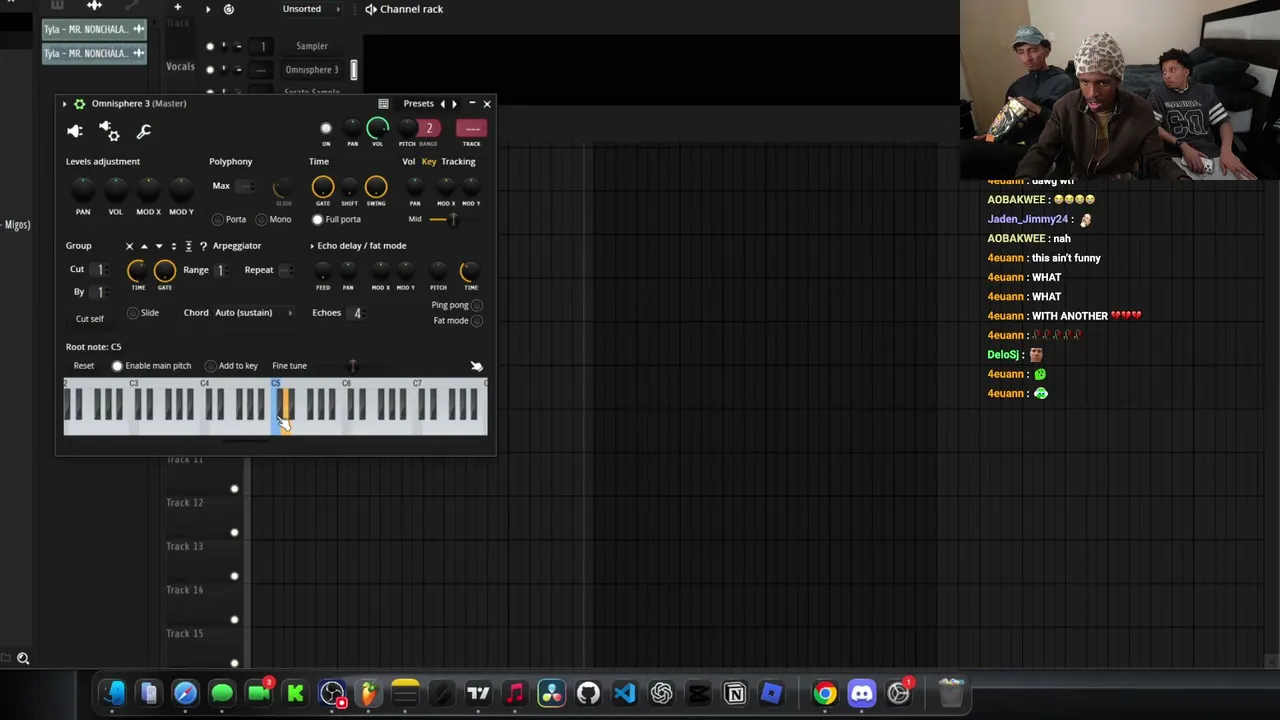Open the preset browser grid icon
This screenshot has width=1280, height=720.
pyautogui.click(x=383, y=104)
